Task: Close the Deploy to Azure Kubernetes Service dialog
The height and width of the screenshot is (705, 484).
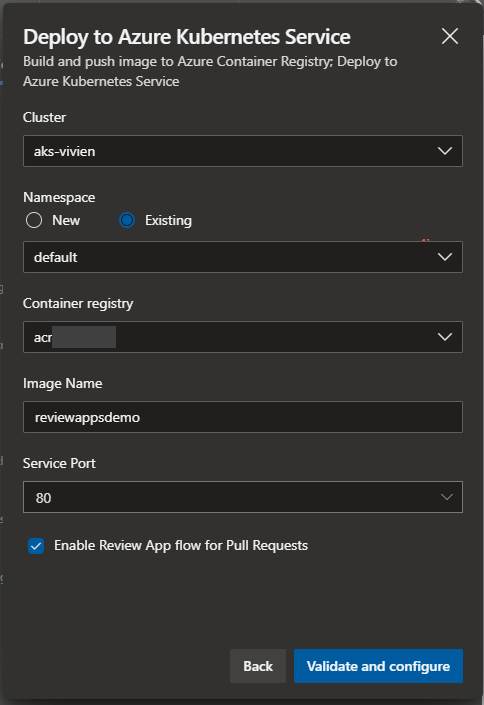Action: [450, 36]
